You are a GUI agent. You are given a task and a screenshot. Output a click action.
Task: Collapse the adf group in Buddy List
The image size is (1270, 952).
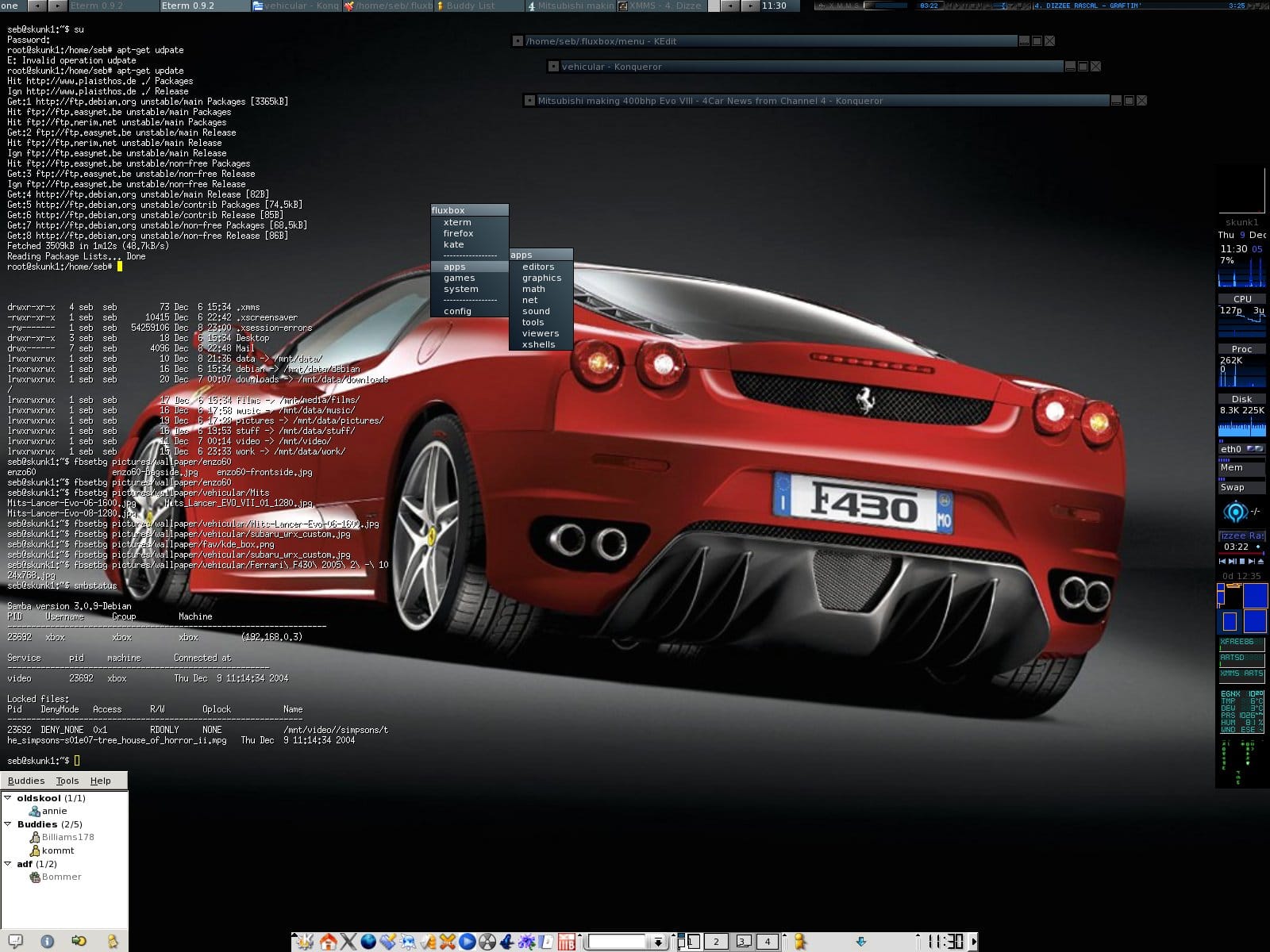(x=8, y=864)
